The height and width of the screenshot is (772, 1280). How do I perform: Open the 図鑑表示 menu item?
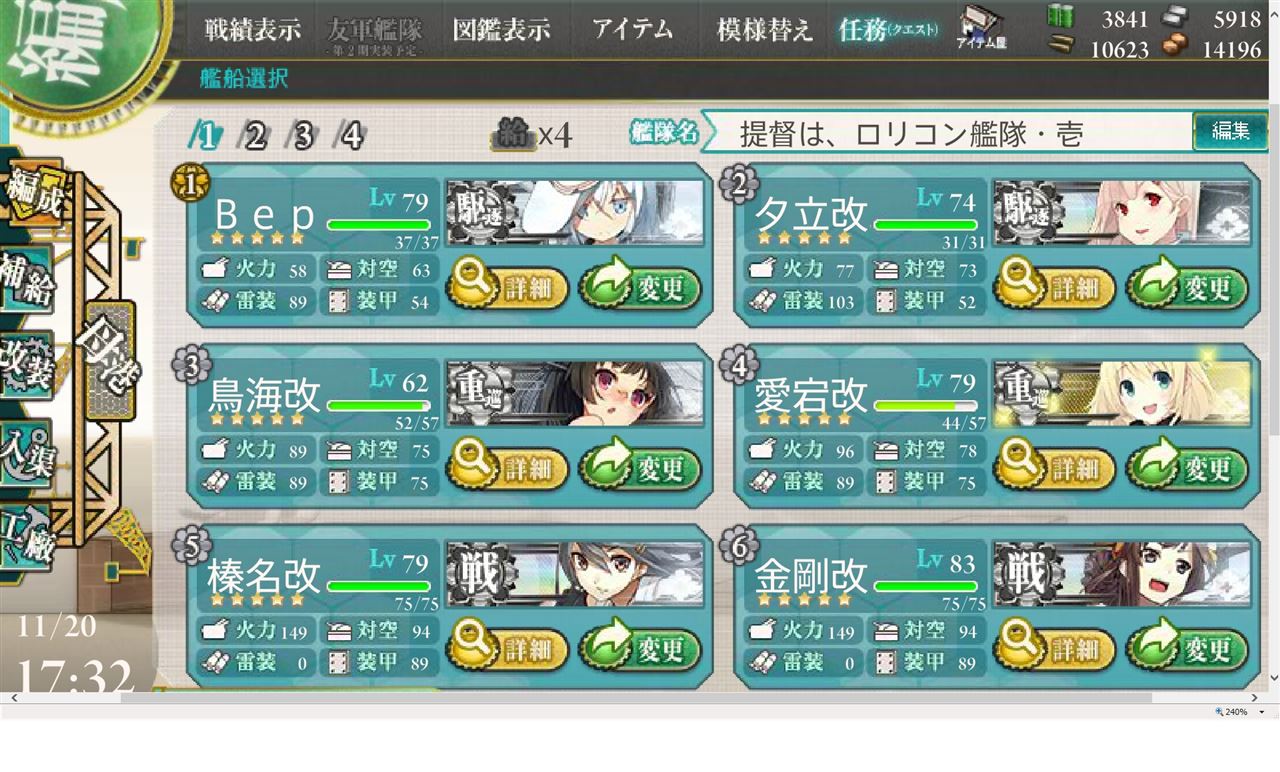click(x=501, y=29)
